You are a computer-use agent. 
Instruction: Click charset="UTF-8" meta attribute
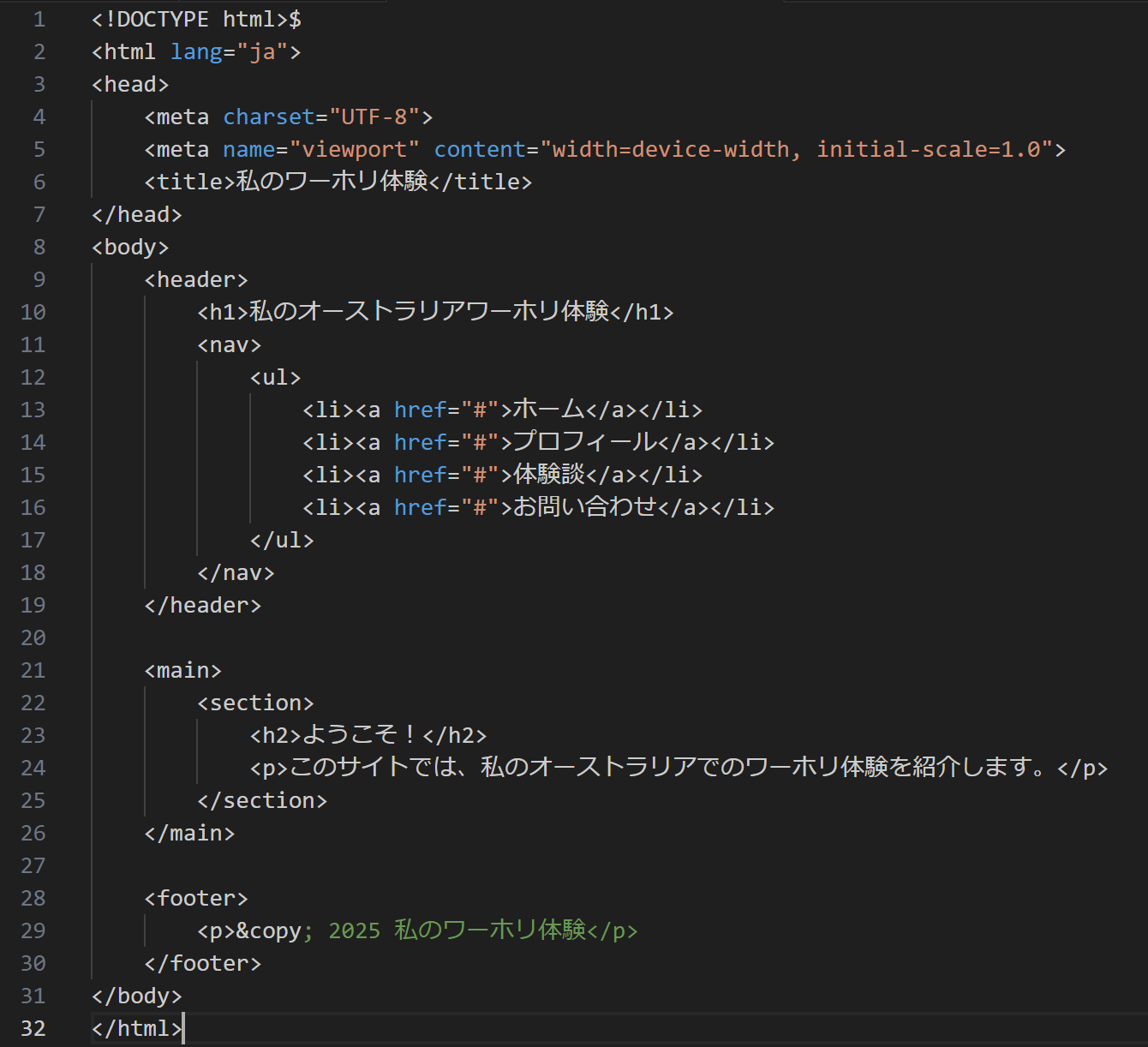click(321, 117)
